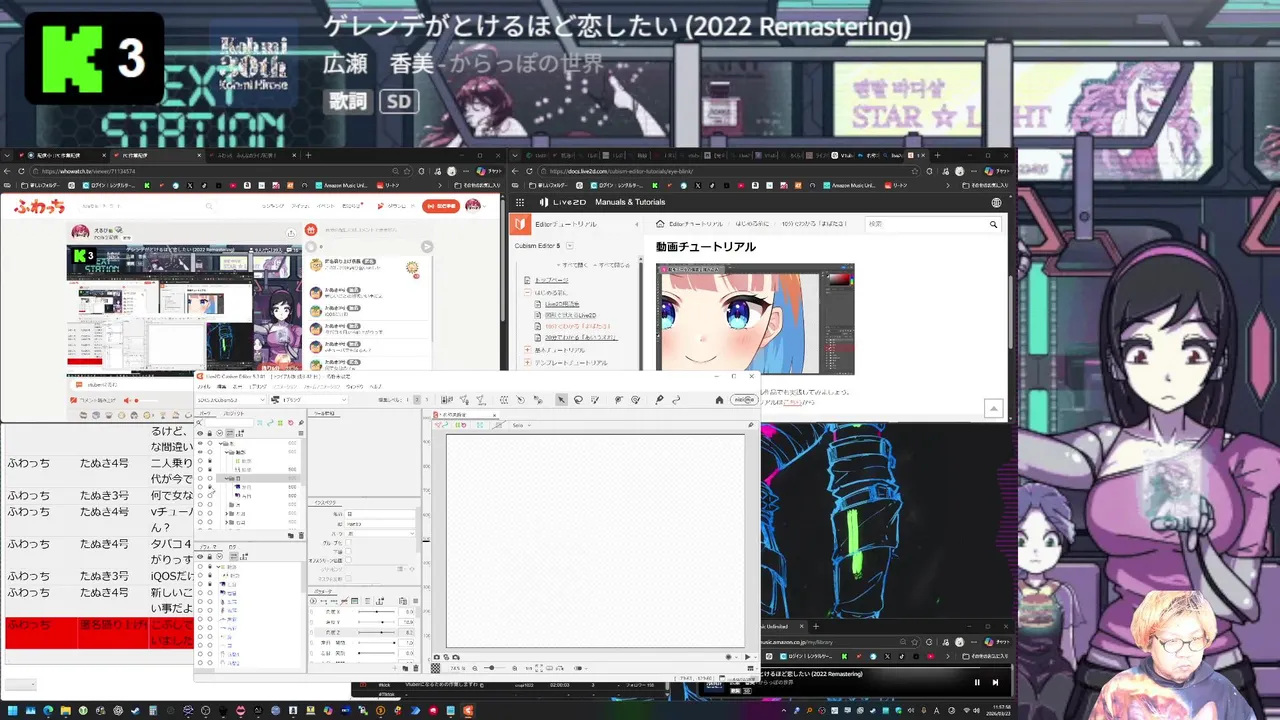
Task: Open the dropdown in Cubism inspector panel
Action: click(379, 533)
